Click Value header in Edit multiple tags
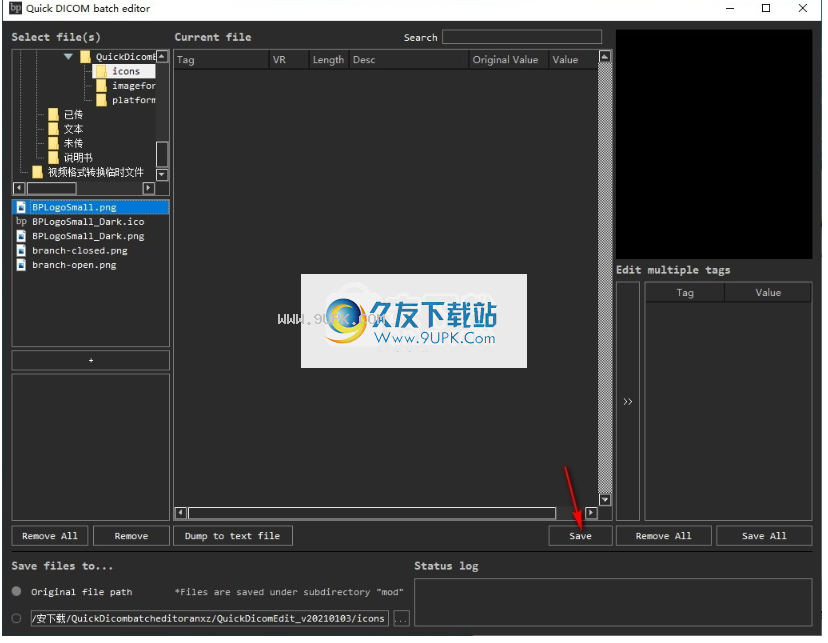Image resolution: width=828 pixels, height=643 pixels. (768, 293)
